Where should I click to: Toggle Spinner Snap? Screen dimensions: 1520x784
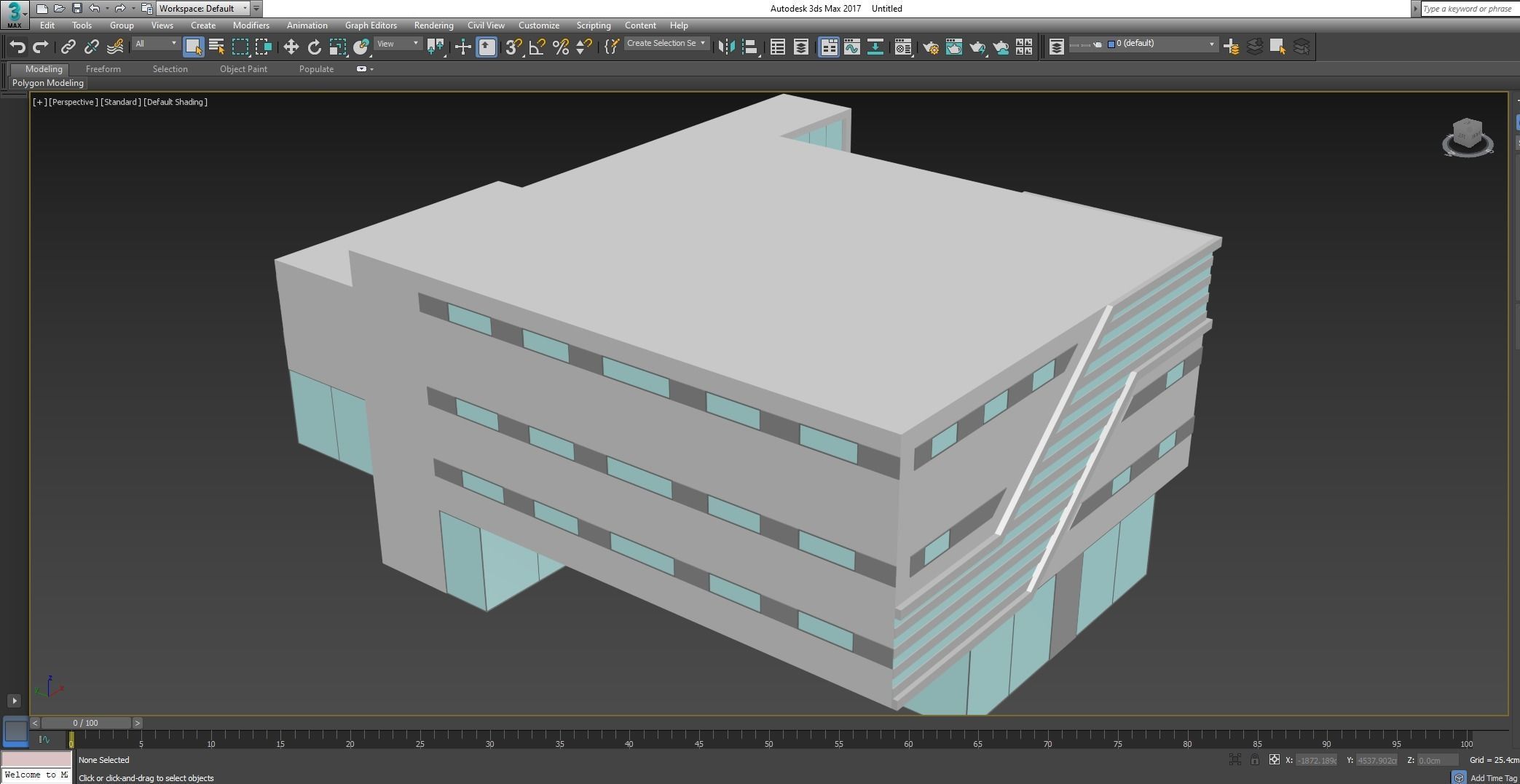583,47
